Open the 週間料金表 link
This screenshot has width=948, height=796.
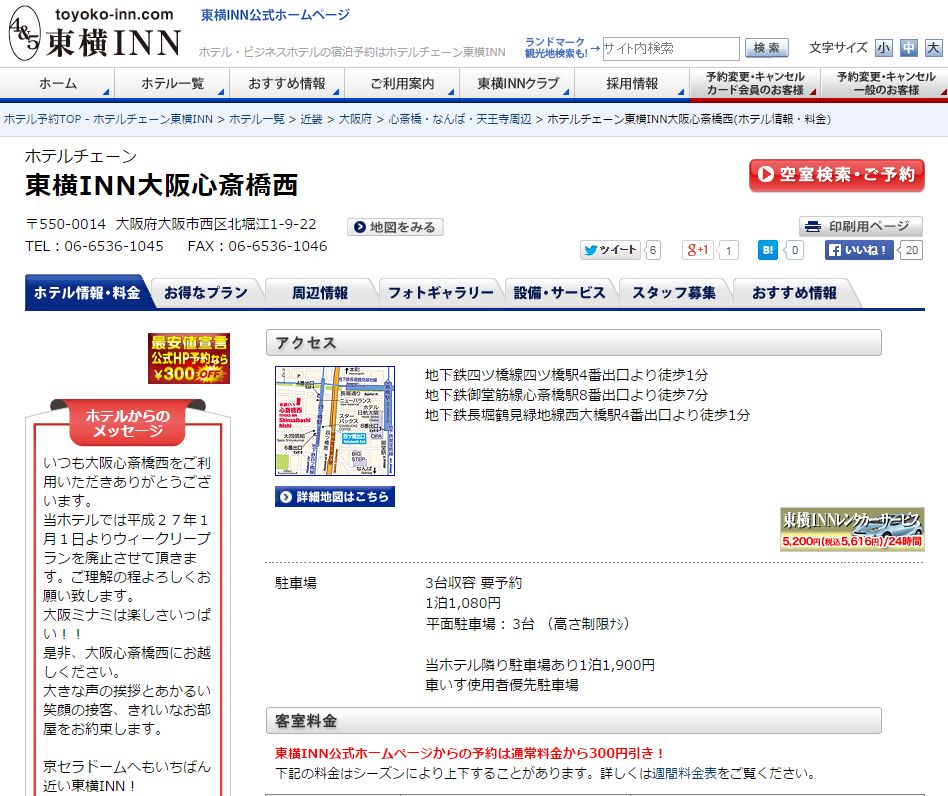[684, 773]
